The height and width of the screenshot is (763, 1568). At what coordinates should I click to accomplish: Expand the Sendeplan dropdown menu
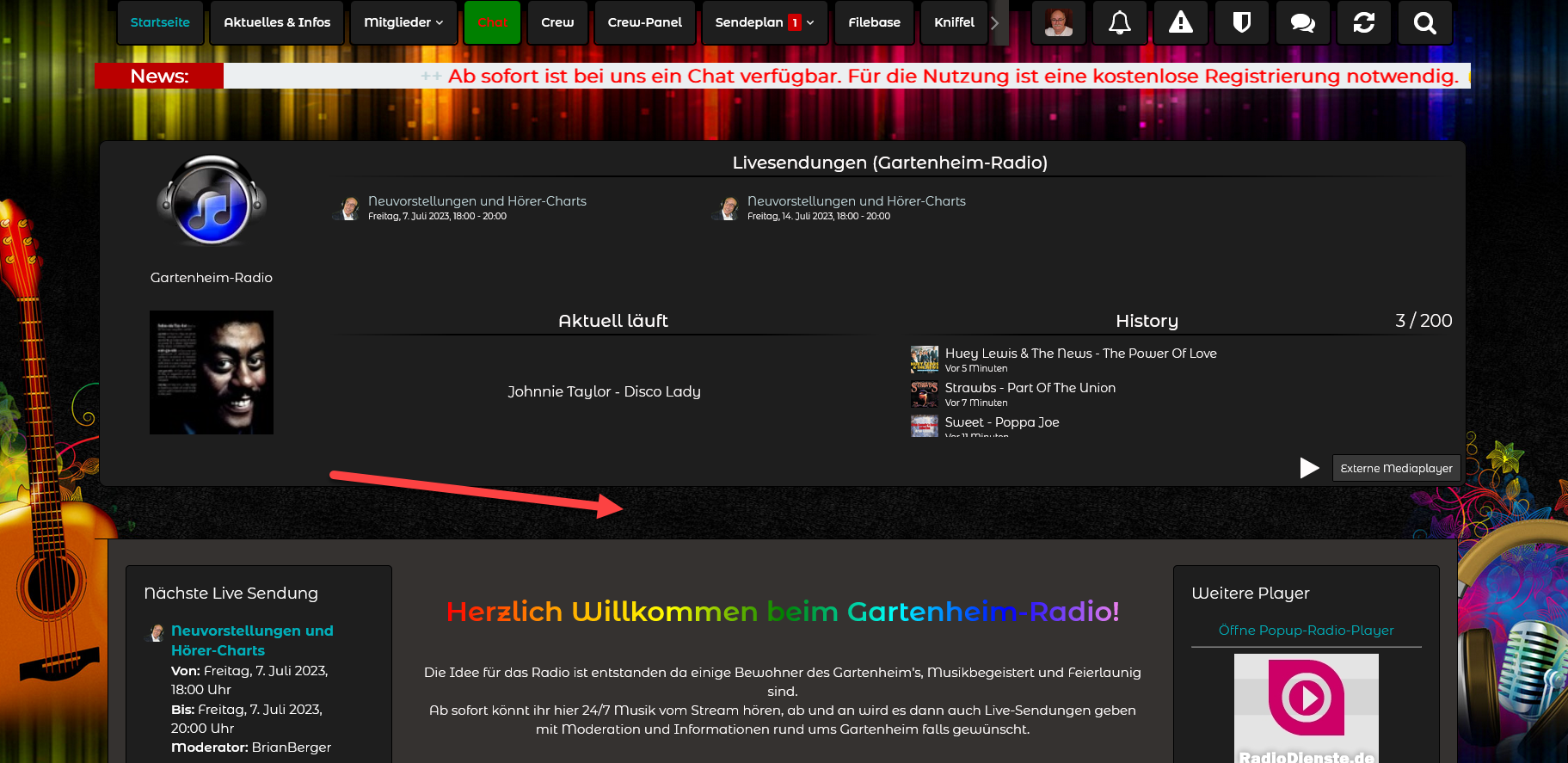[764, 22]
